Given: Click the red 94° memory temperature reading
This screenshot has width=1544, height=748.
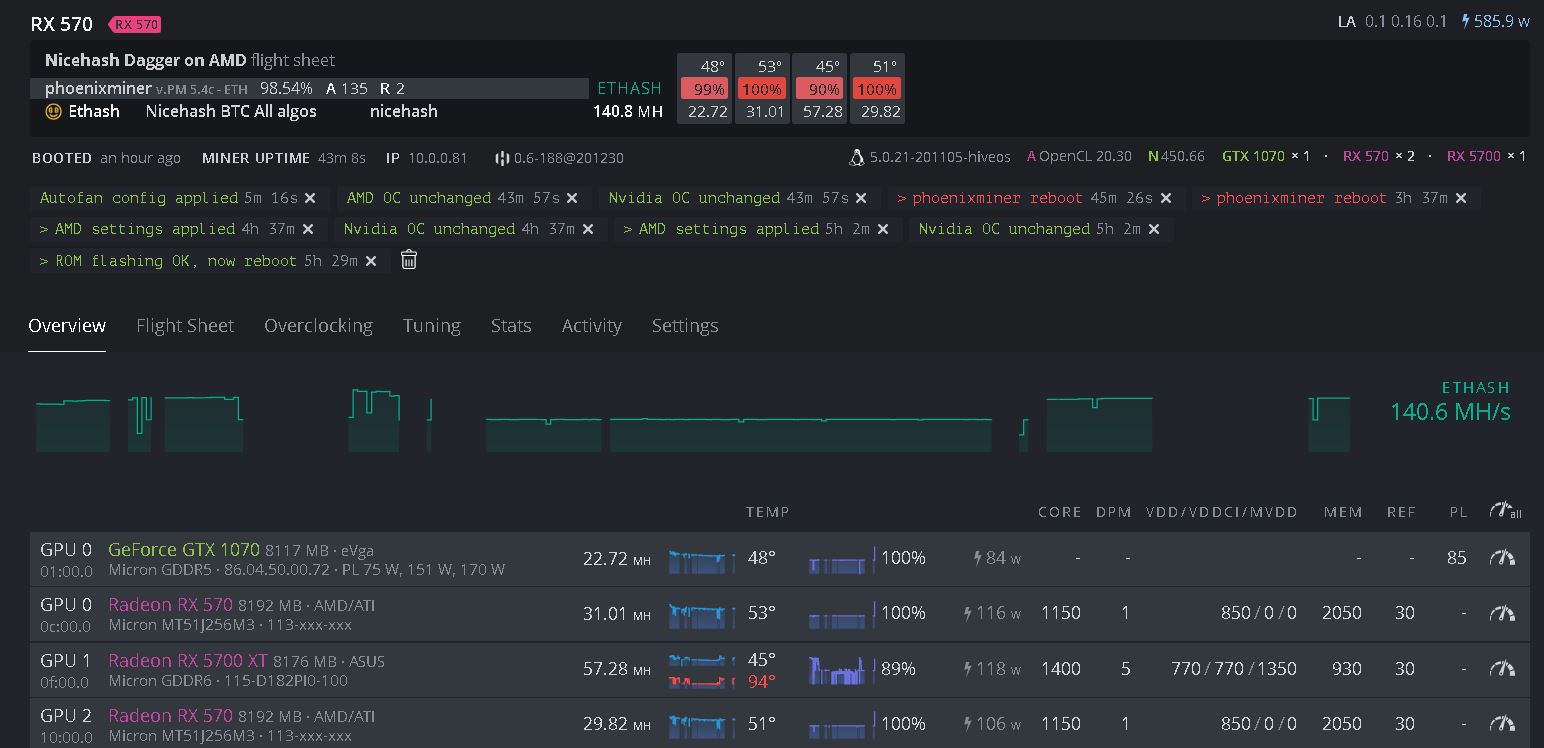Looking at the screenshot, I should (x=762, y=682).
